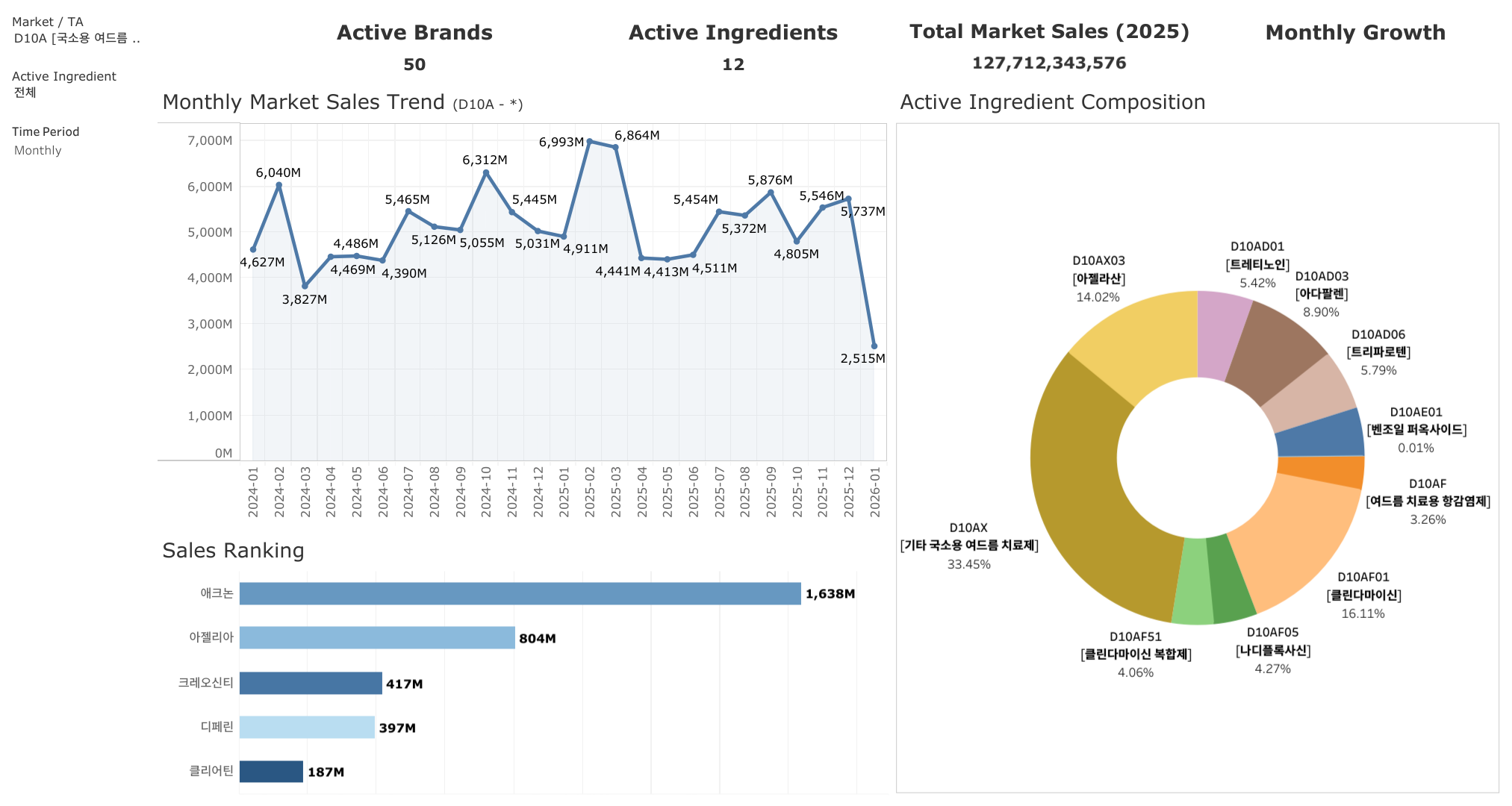
Task: Select the 디페린 397M bar
Action: tap(307, 727)
